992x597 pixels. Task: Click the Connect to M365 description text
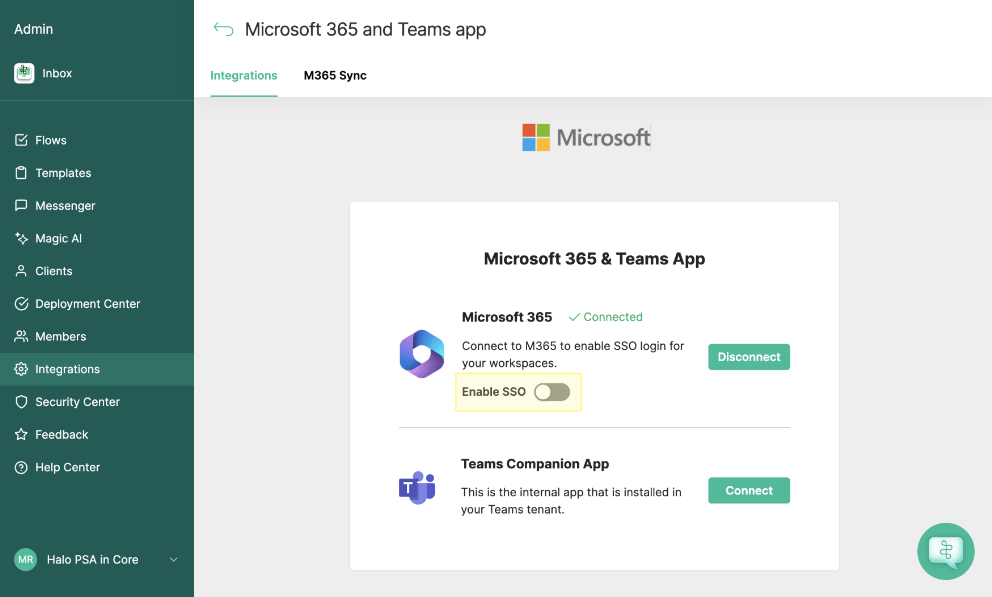coord(573,354)
